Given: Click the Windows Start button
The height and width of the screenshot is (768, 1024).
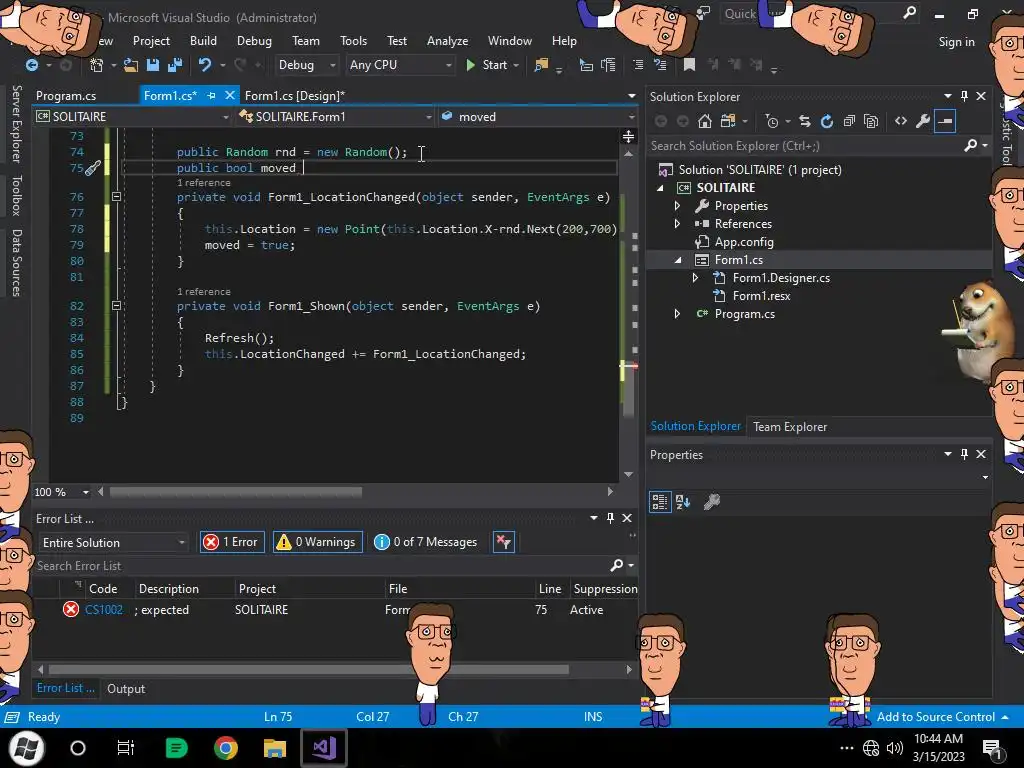Looking at the screenshot, I should (x=27, y=748).
